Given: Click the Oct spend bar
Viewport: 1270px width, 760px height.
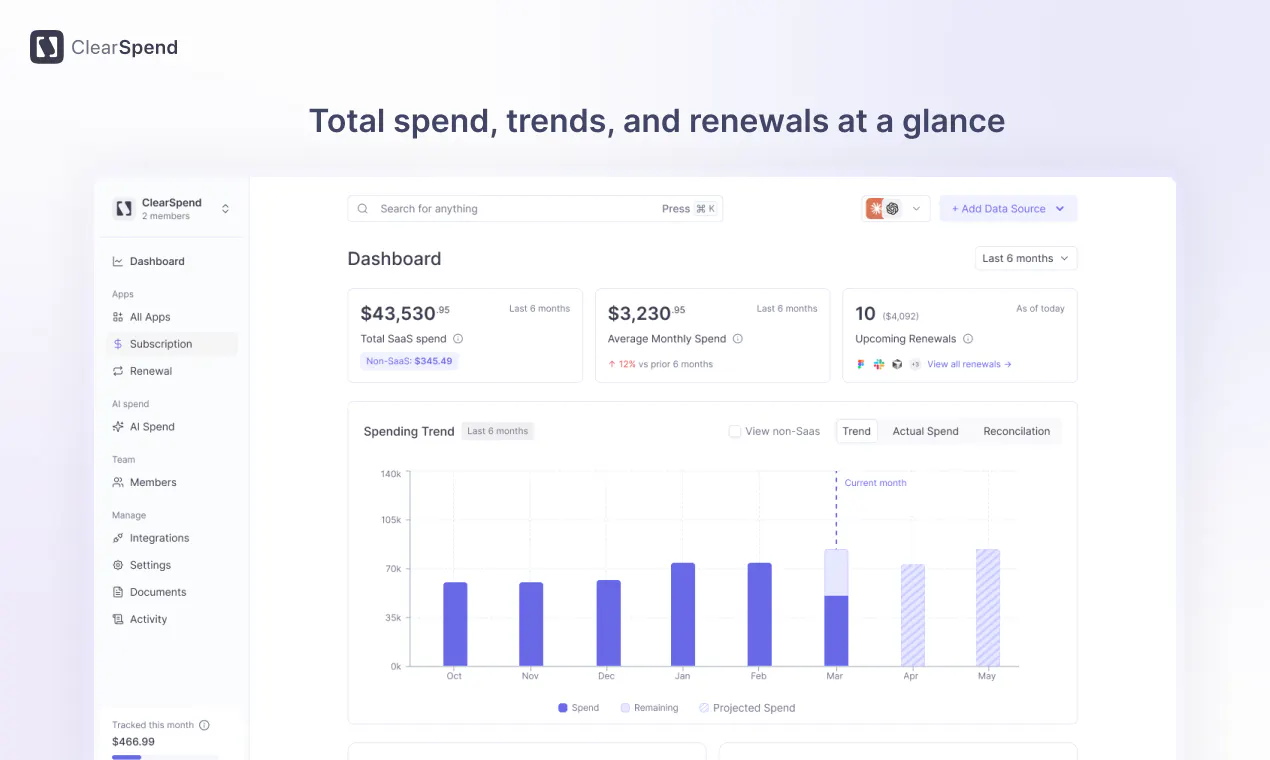Looking at the screenshot, I should tap(455, 624).
